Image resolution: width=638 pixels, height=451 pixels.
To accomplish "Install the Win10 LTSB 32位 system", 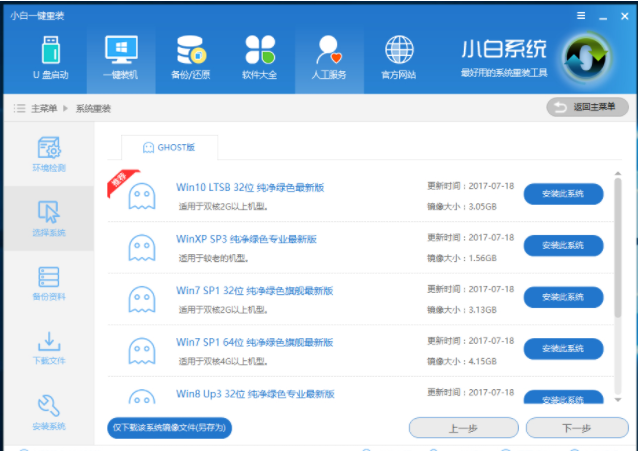I will pyautogui.click(x=563, y=194).
